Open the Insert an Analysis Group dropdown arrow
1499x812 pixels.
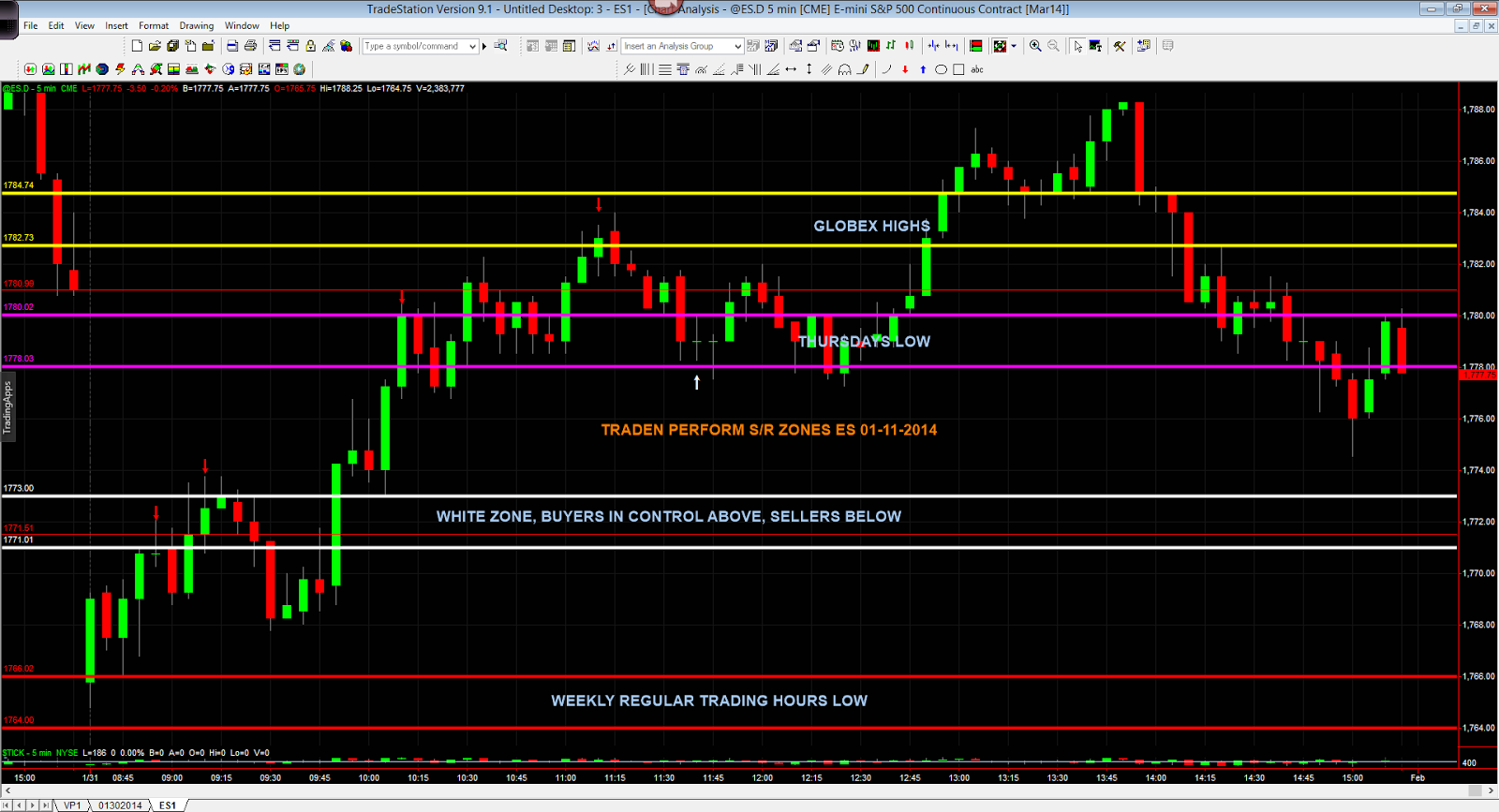click(x=737, y=46)
